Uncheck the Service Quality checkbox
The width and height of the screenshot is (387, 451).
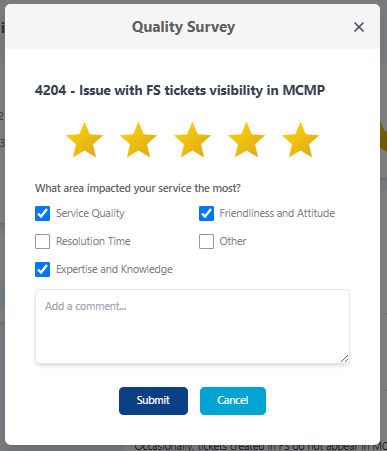point(42,213)
